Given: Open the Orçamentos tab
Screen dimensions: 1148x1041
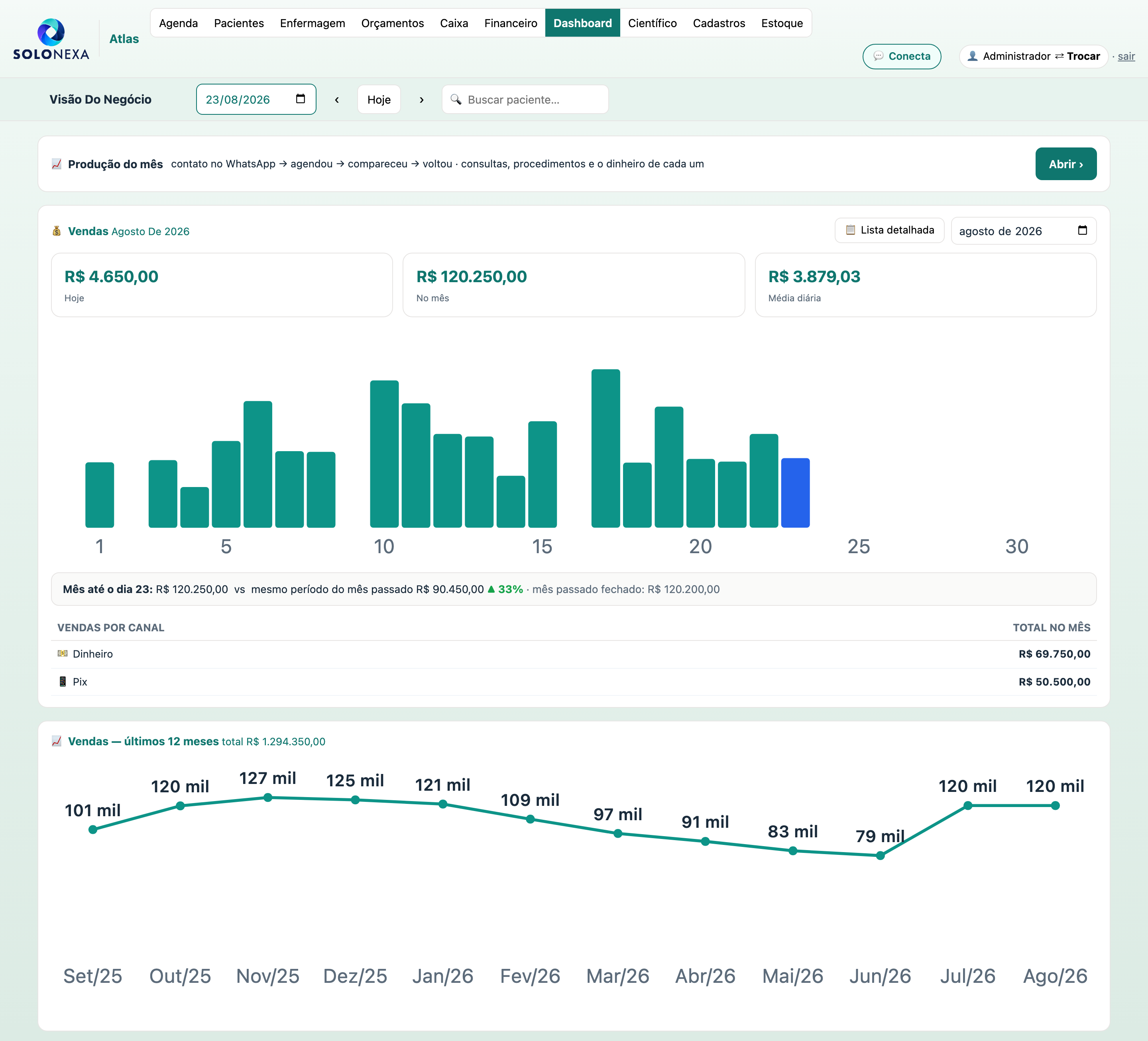Looking at the screenshot, I should tap(392, 23).
